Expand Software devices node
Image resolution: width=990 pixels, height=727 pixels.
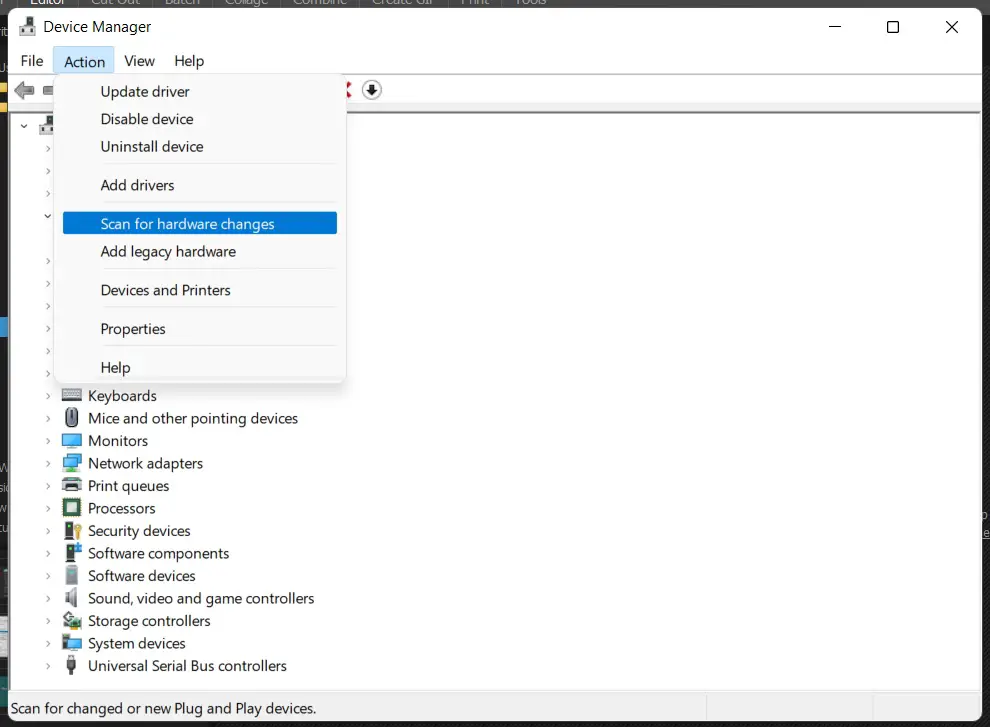(48, 576)
